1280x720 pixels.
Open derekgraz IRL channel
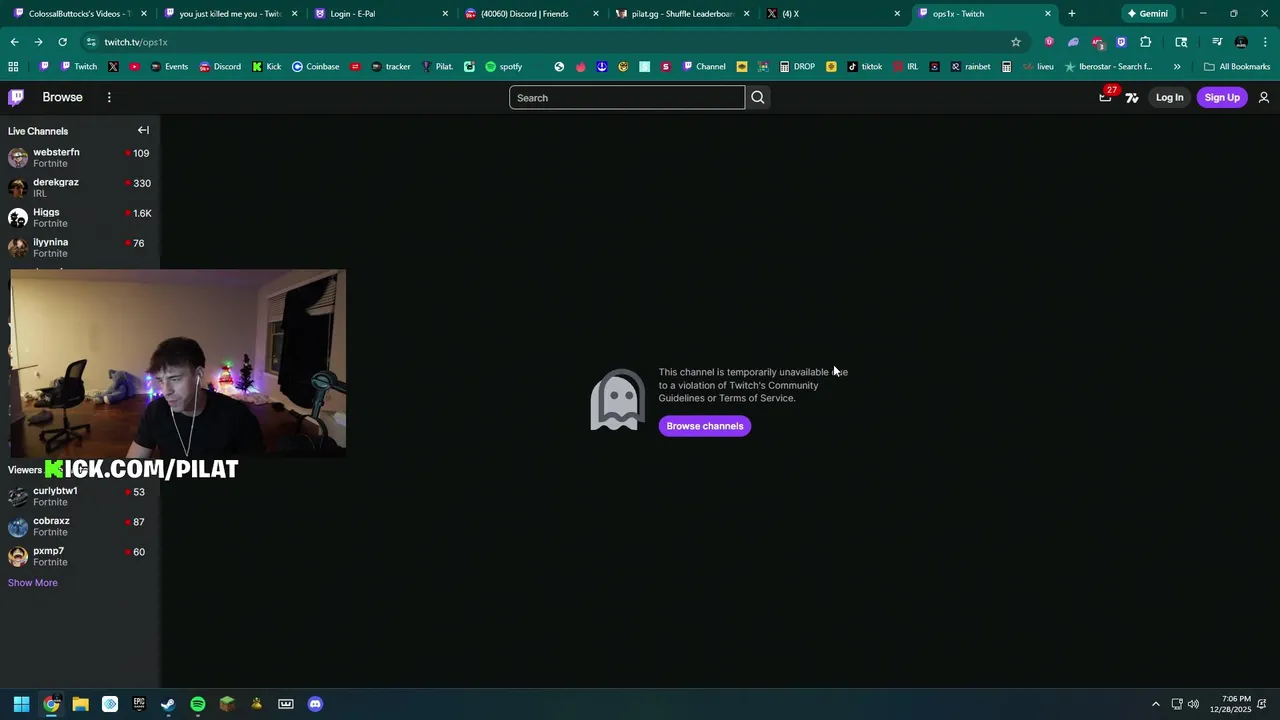click(x=80, y=187)
